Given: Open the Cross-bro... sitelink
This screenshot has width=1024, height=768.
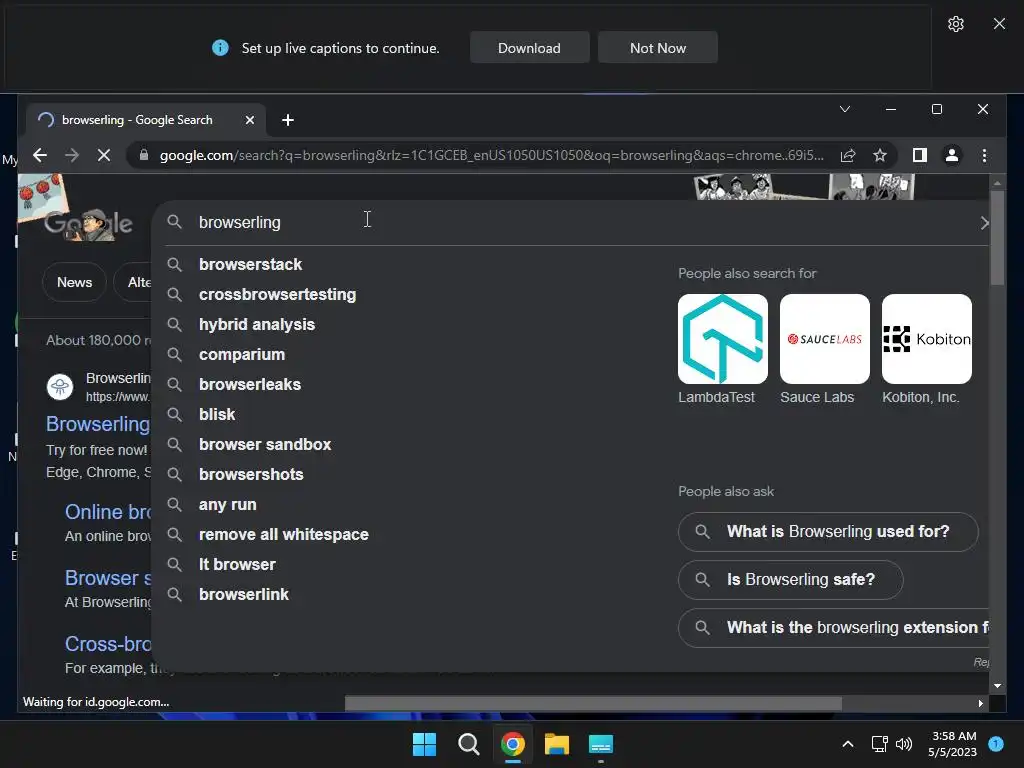Looking at the screenshot, I should coord(108,644).
